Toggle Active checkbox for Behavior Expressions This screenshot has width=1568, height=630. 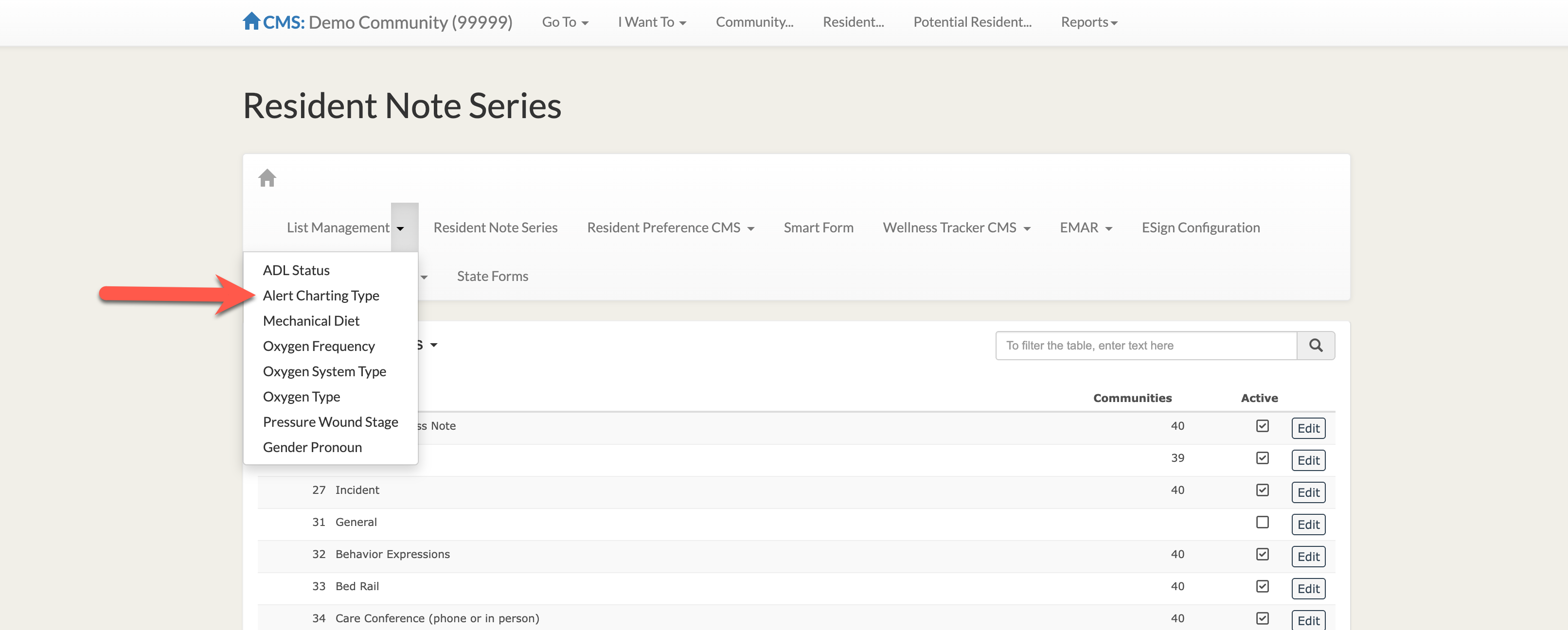pyautogui.click(x=1262, y=554)
